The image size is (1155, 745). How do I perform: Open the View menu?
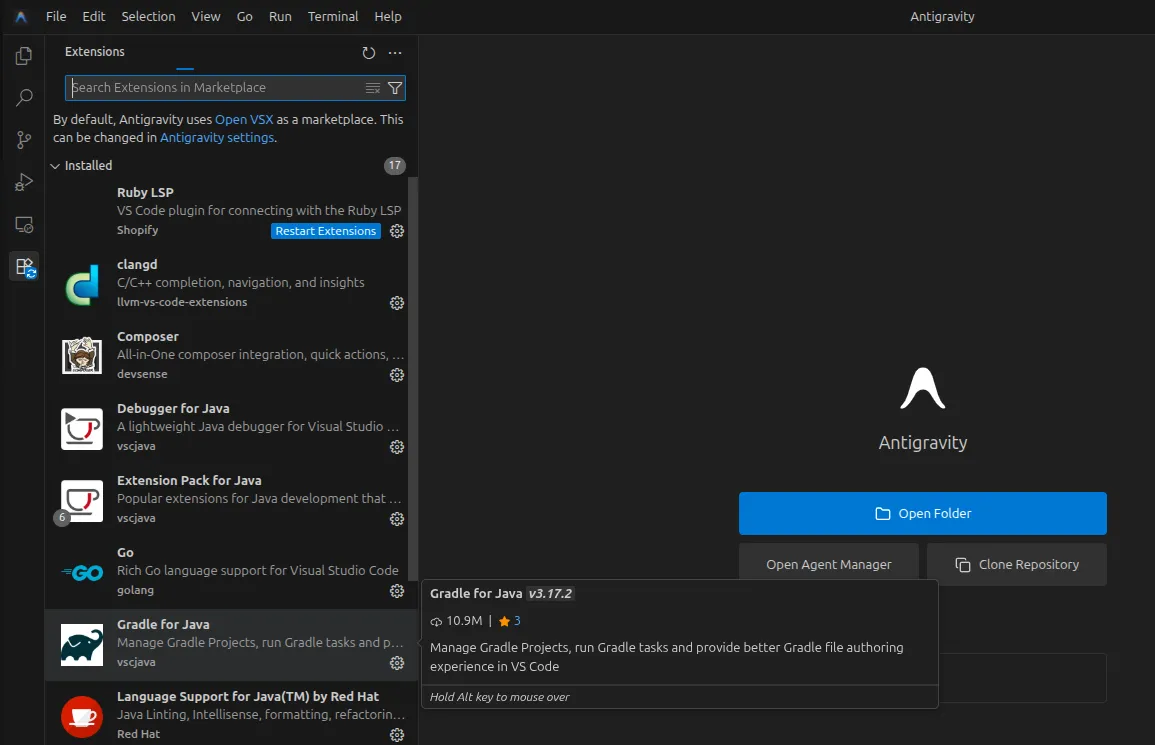(x=206, y=16)
